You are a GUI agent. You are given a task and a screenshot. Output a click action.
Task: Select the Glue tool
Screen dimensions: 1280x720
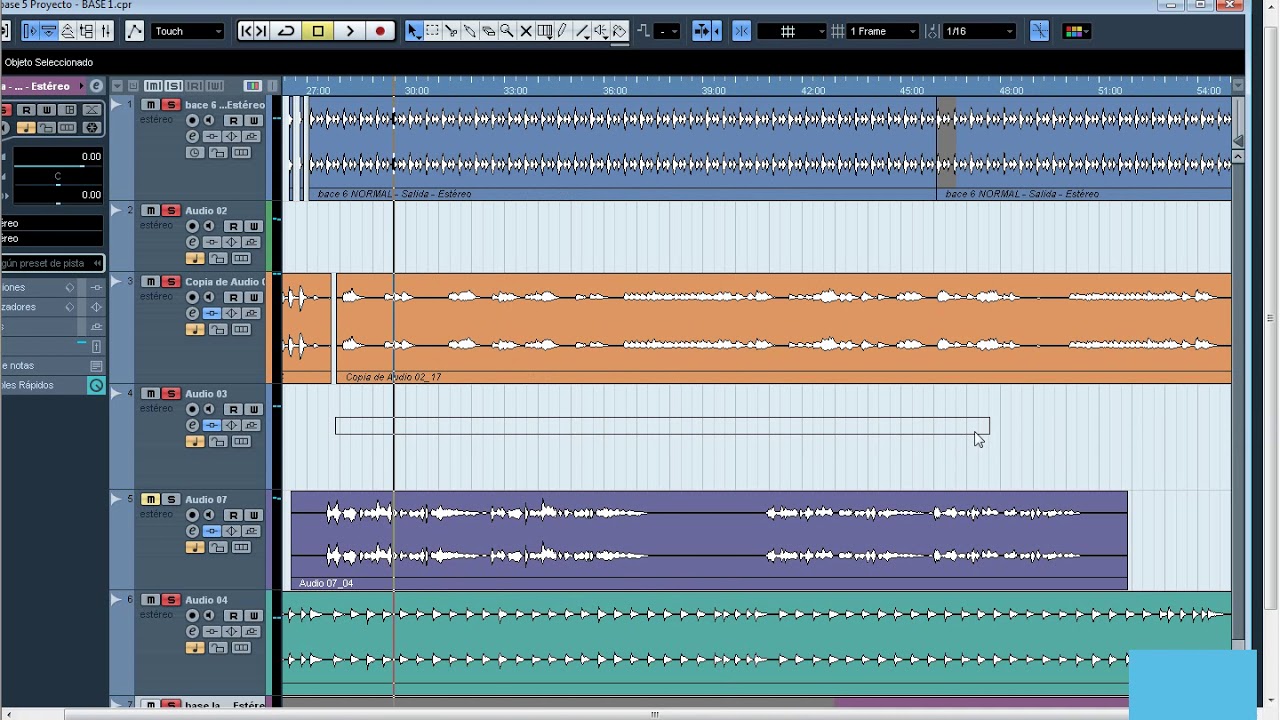(470, 31)
